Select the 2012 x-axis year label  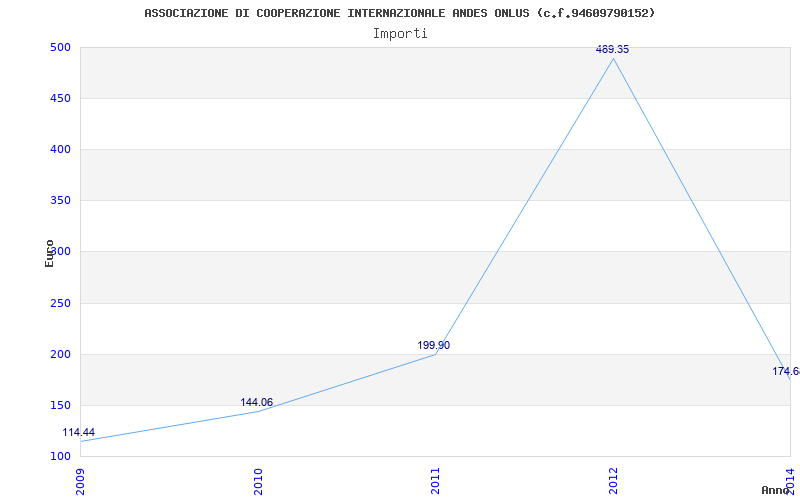613,480
